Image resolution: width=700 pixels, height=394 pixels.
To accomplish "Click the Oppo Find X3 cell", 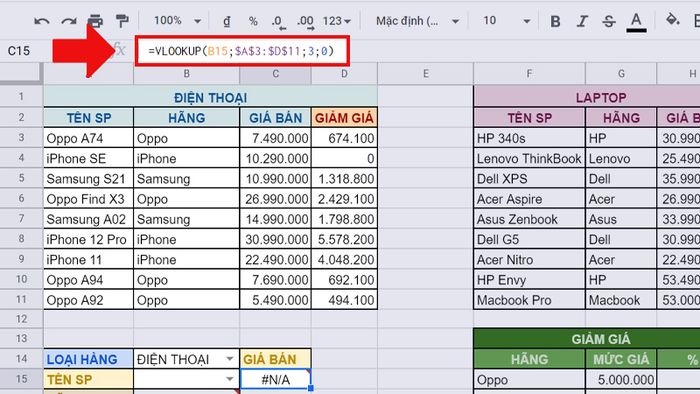I will pyautogui.click(x=88, y=199).
